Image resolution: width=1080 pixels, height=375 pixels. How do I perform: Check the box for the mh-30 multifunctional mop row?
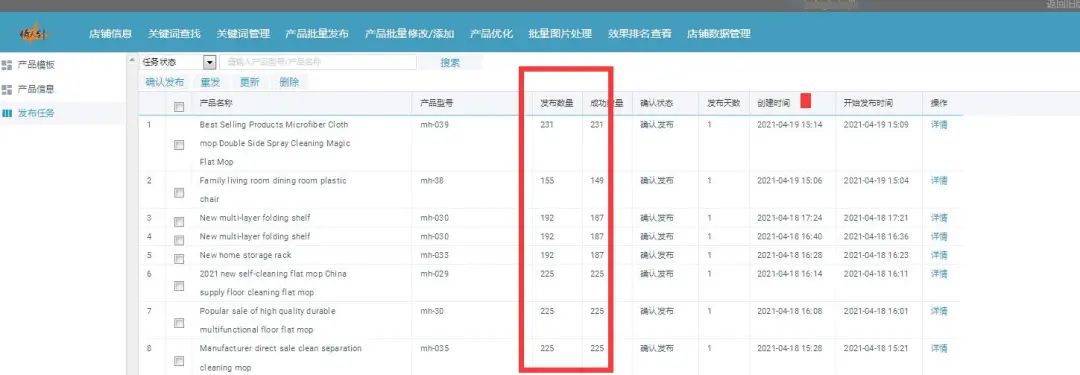(x=179, y=323)
